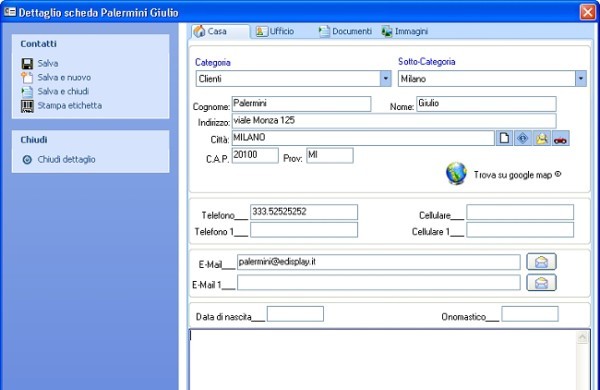Click the Categoria combo box showing Clienti
Screen dimensions: 600x390
(x=293, y=78)
